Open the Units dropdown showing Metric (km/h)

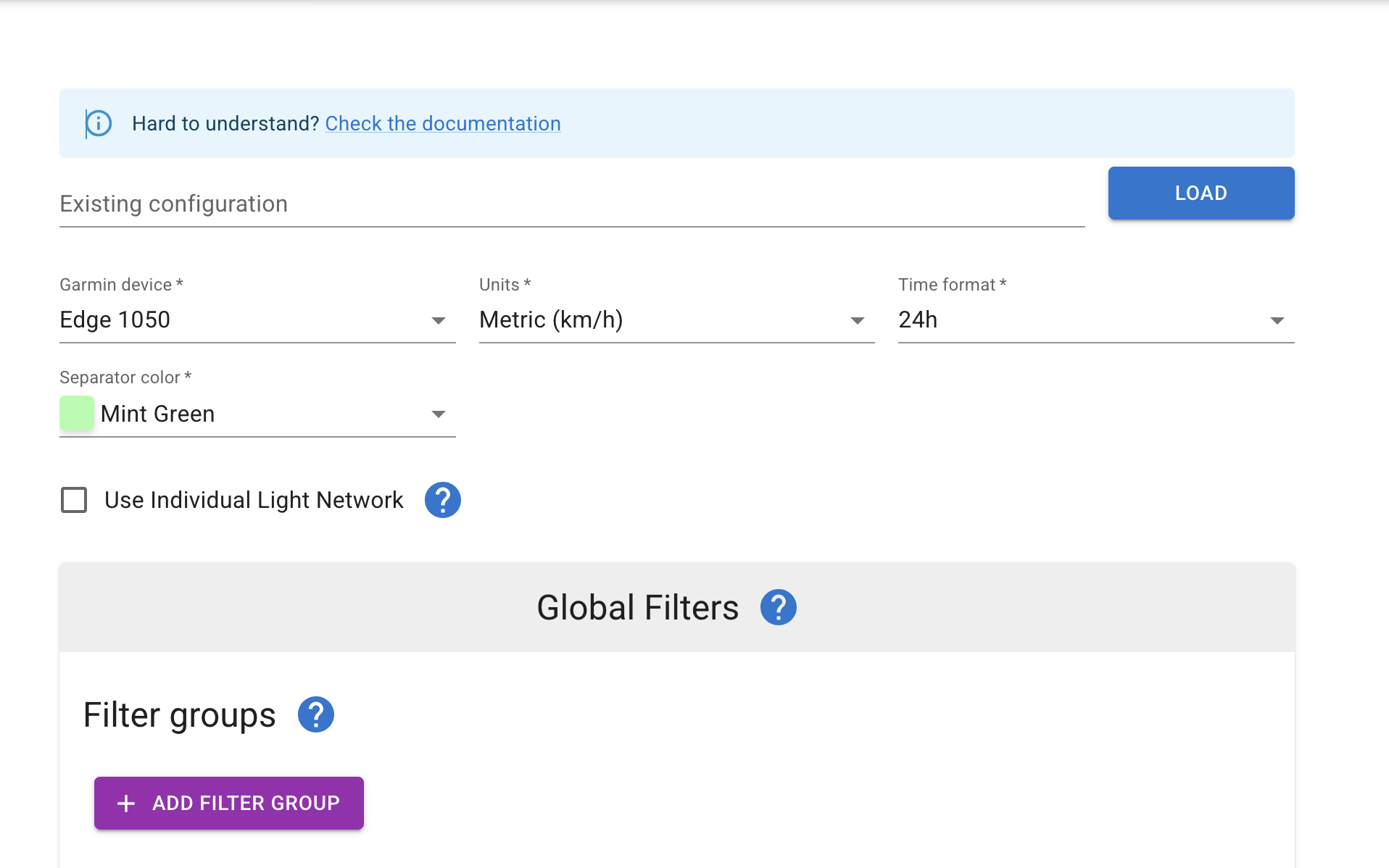(x=661, y=320)
